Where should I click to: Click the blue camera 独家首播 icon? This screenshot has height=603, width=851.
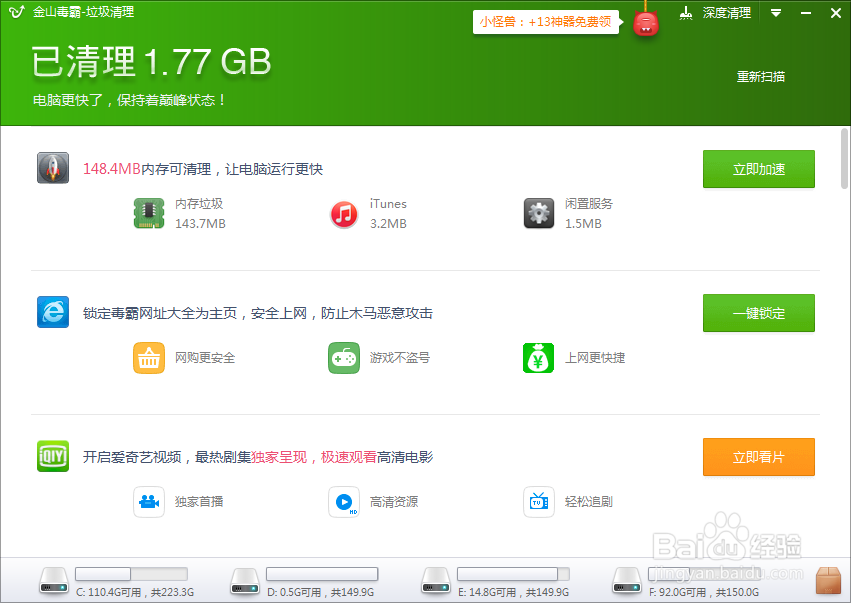tap(149, 502)
